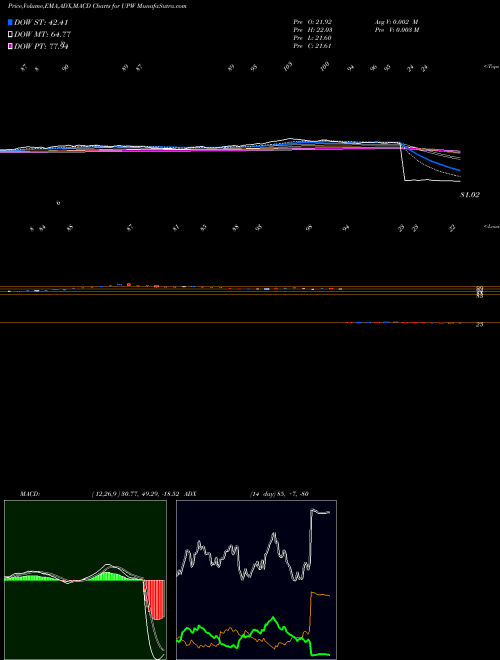The height and width of the screenshot is (660, 500).
Task: Click the 23 level label on the volume axis
Action: (x=479, y=325)
